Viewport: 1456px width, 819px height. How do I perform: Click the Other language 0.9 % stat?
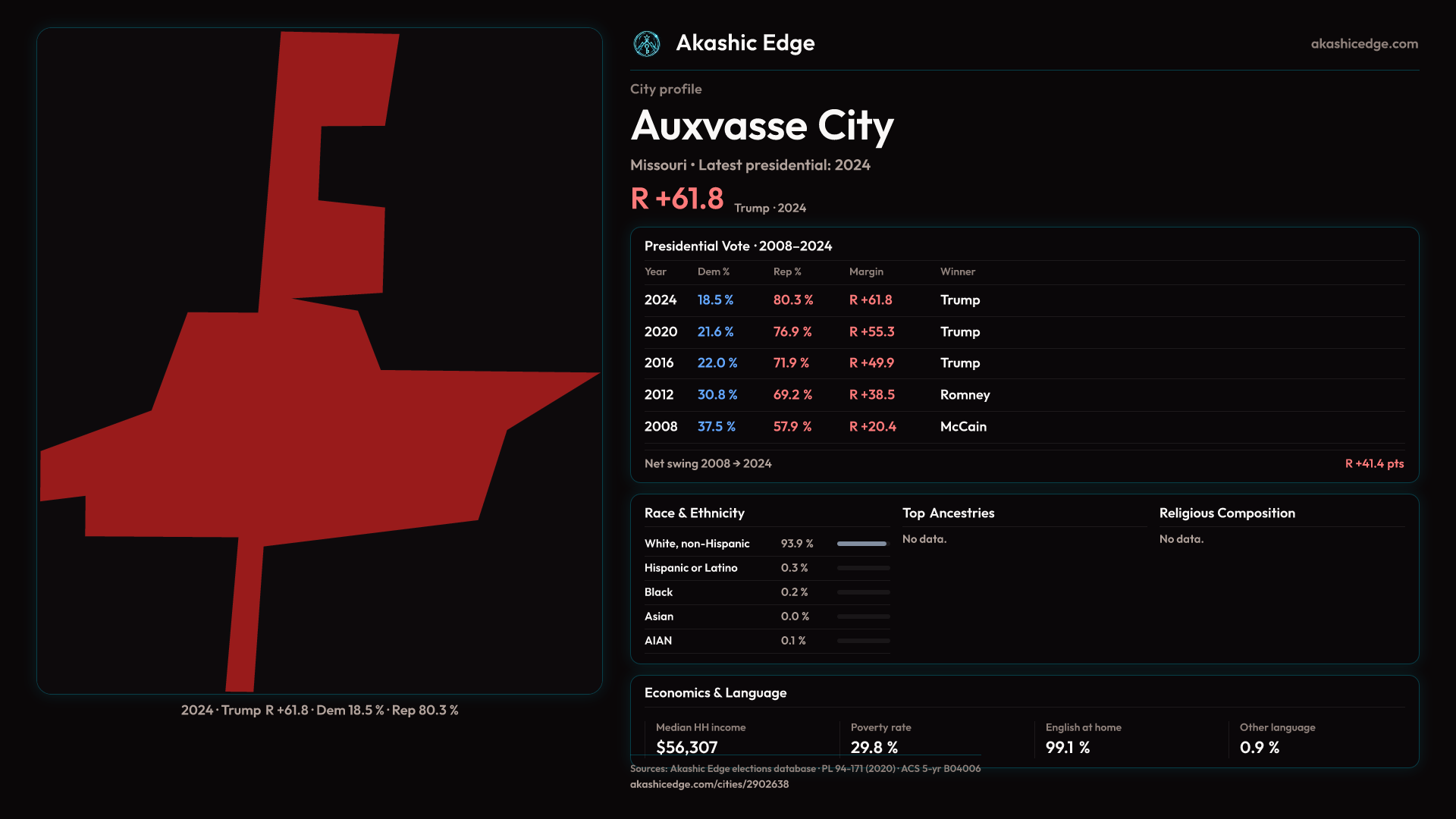coord(1259,748)
